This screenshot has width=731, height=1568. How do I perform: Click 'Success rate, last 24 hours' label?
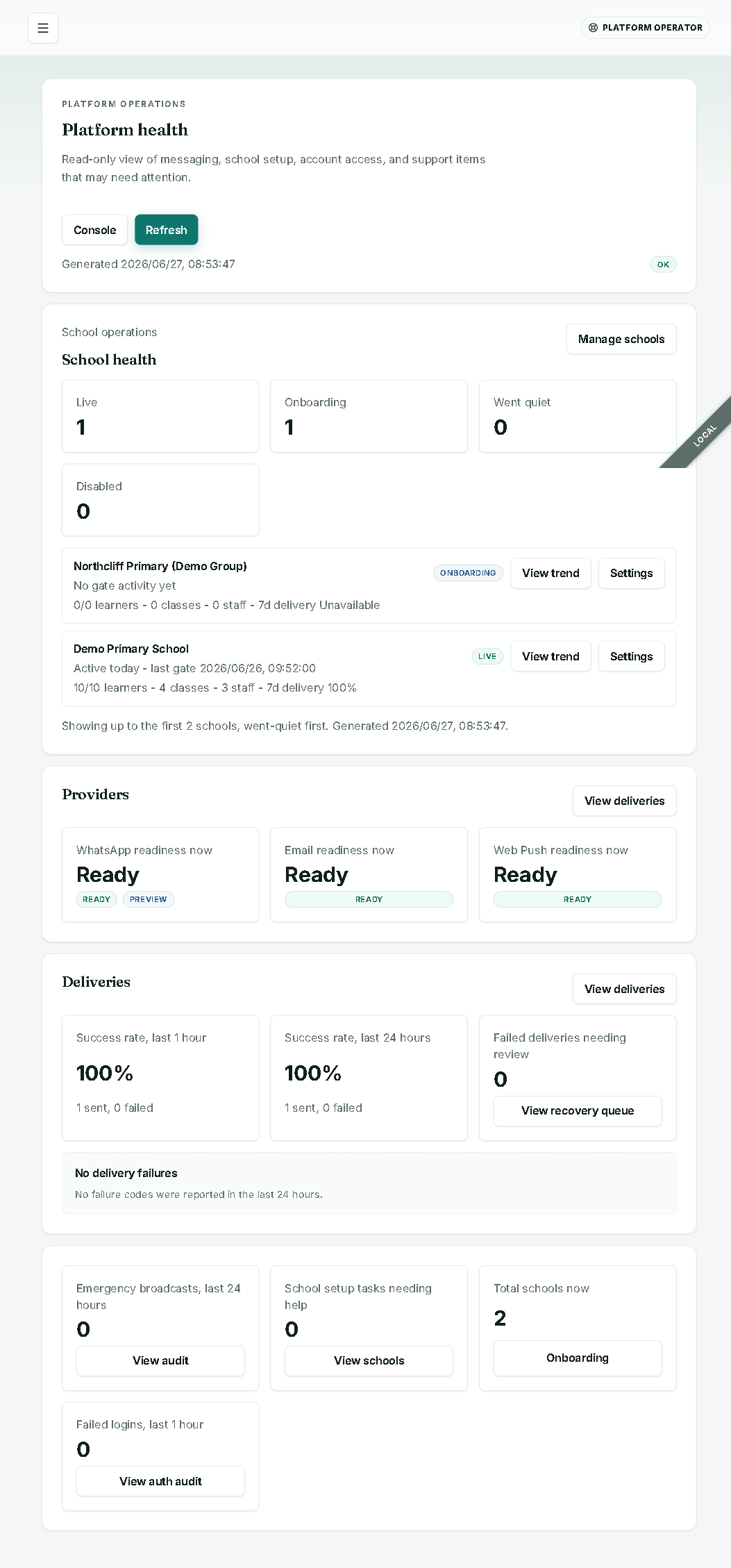[358, 1037]
